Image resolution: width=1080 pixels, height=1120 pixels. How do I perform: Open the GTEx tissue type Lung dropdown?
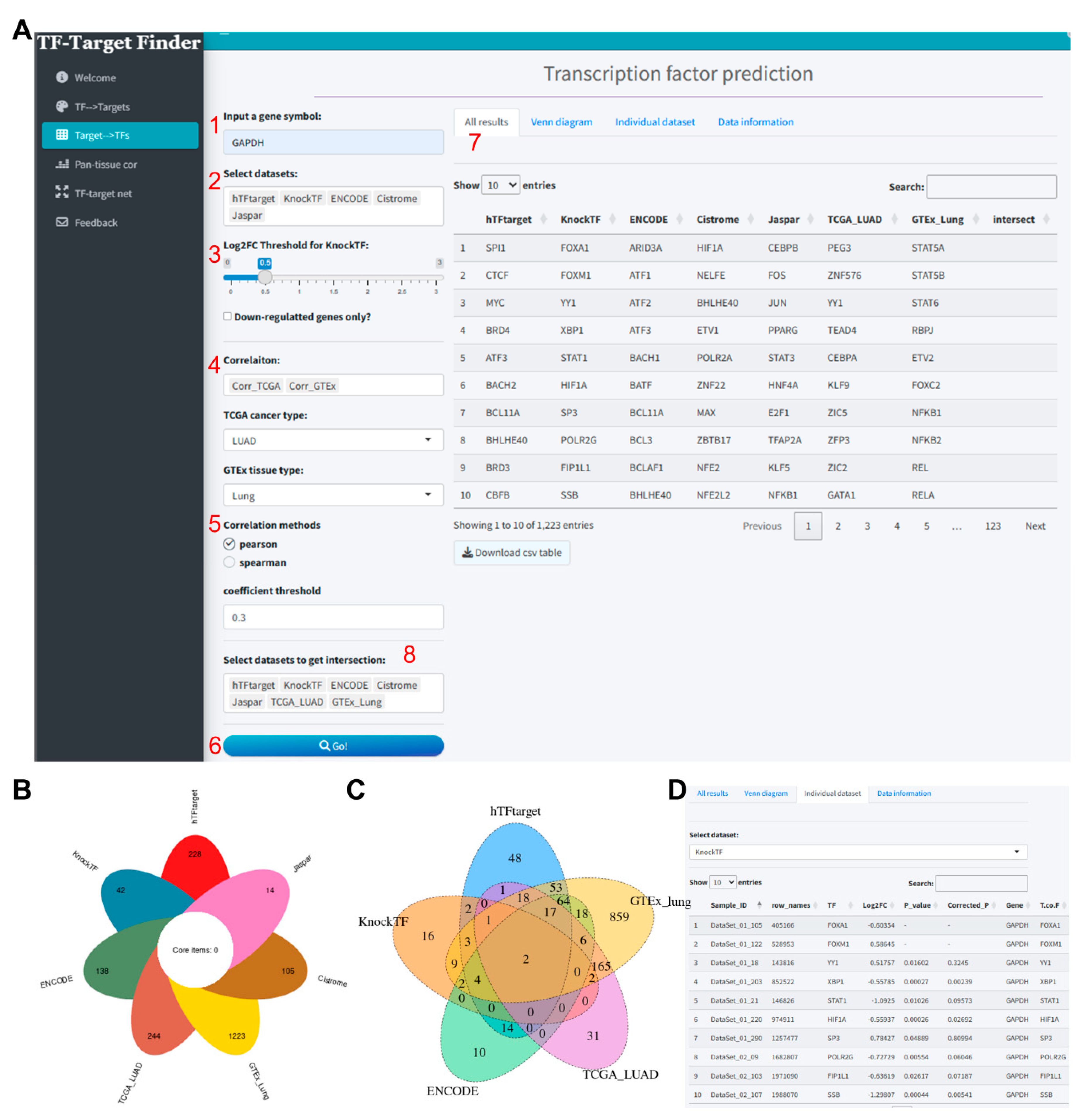333,496
